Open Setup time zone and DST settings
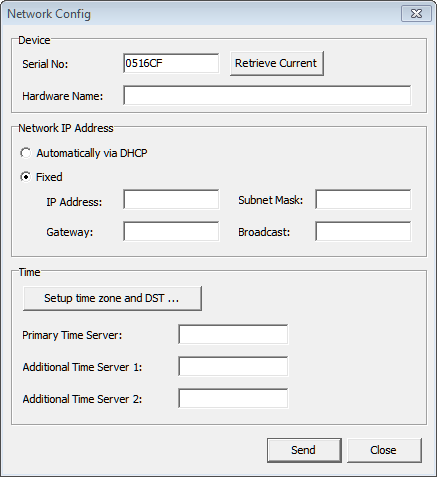This screenshot has height=477, width=437. [x=112, y=298]
